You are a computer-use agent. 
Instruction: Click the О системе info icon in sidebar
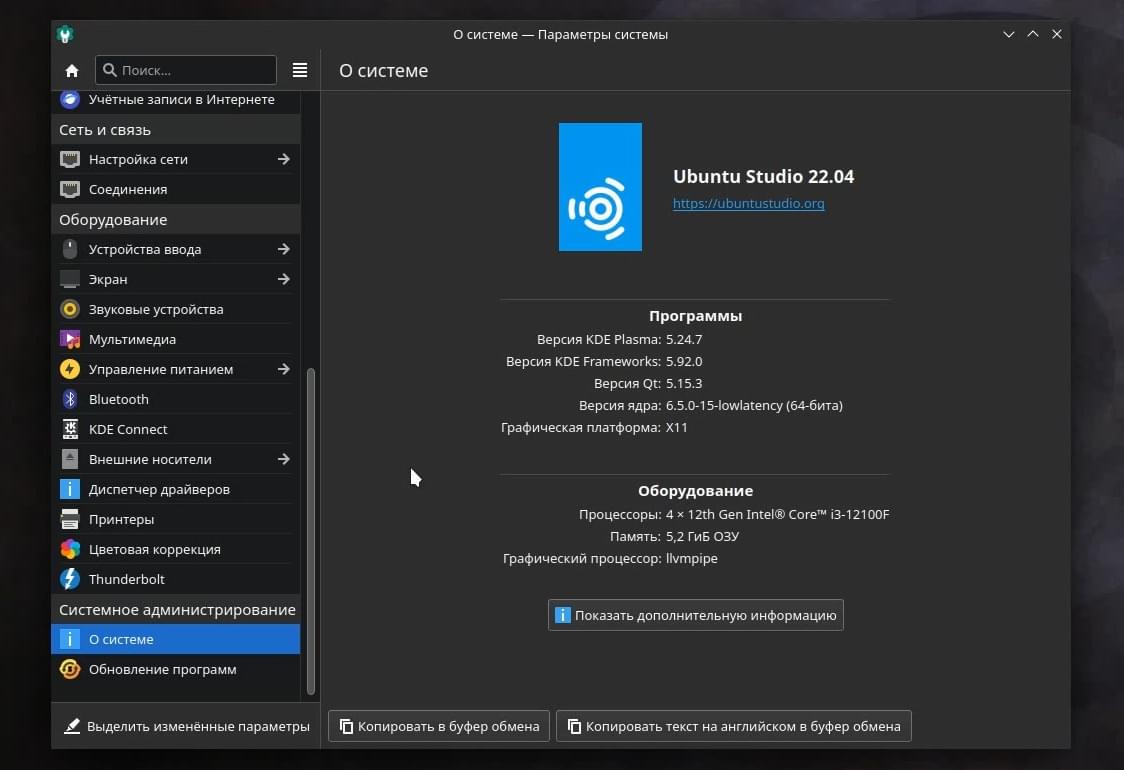click(x=70, y=639)
